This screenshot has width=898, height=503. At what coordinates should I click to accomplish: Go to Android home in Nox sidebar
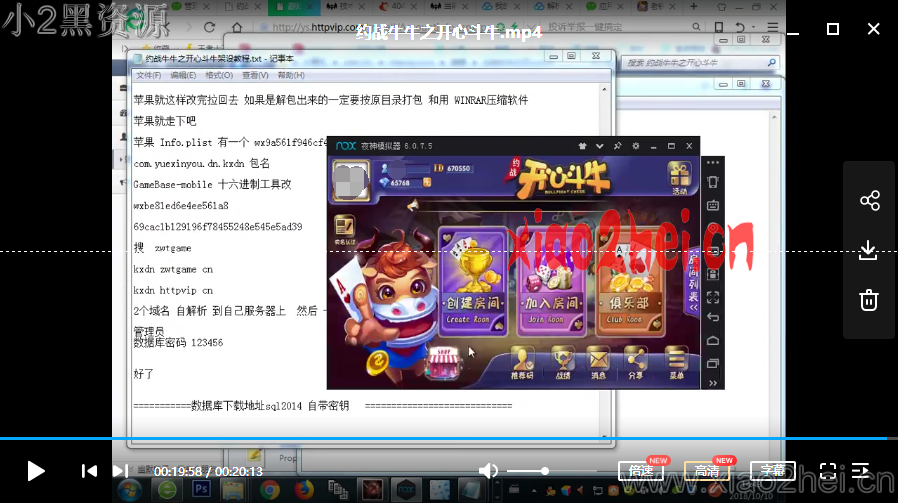tap(713, 341)
